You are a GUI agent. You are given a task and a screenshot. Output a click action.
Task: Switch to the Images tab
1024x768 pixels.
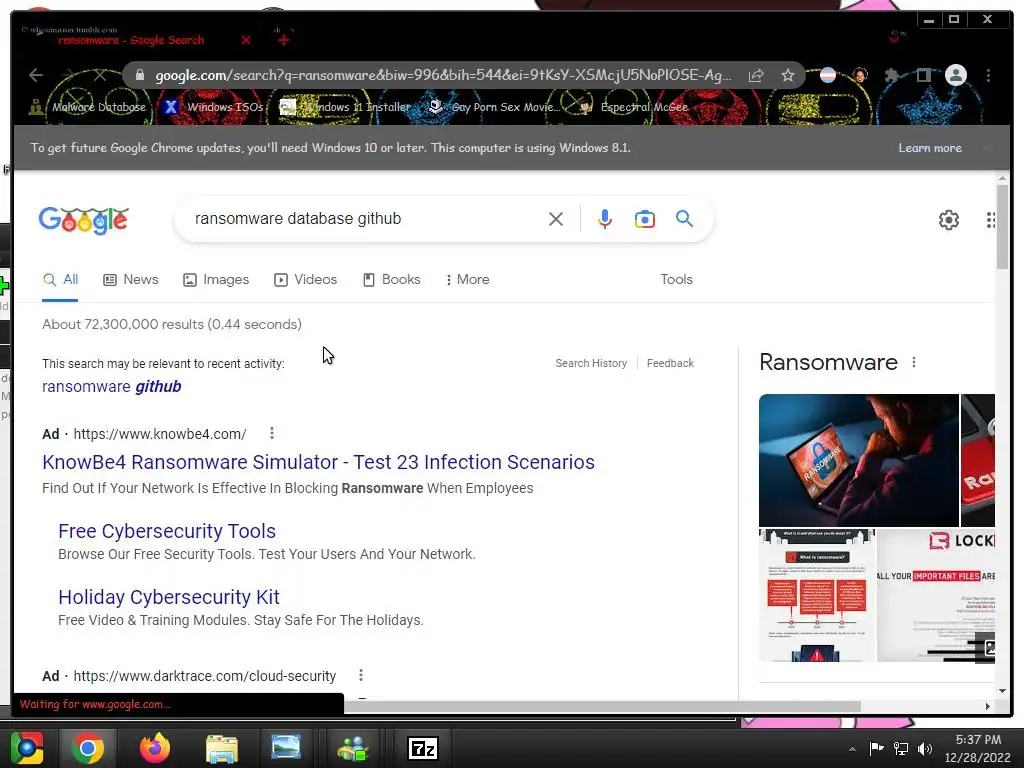[x=216, y=280]
